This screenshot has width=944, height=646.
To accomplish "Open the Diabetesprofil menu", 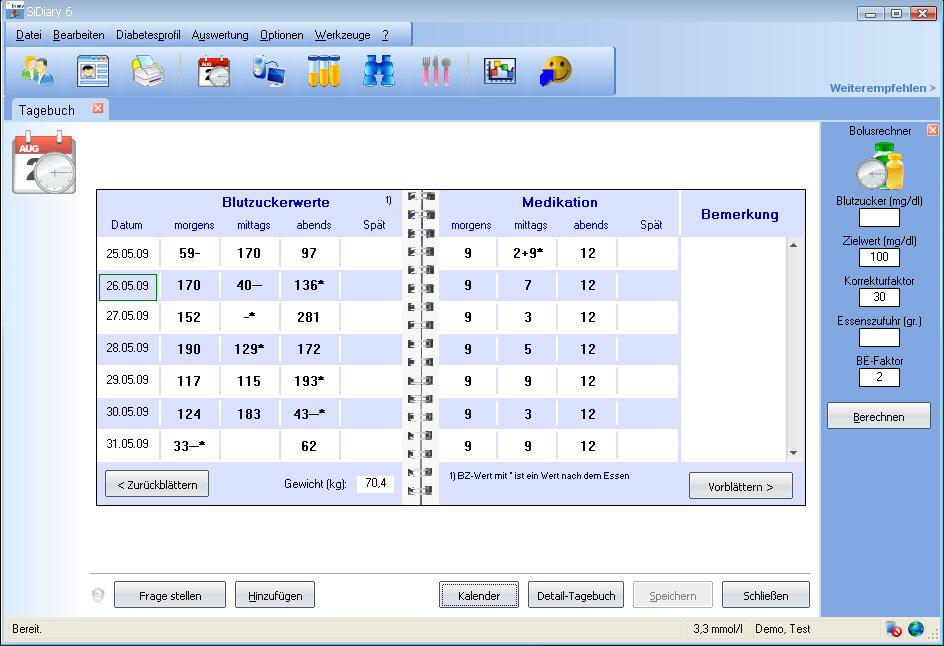I will pos(148,35).
